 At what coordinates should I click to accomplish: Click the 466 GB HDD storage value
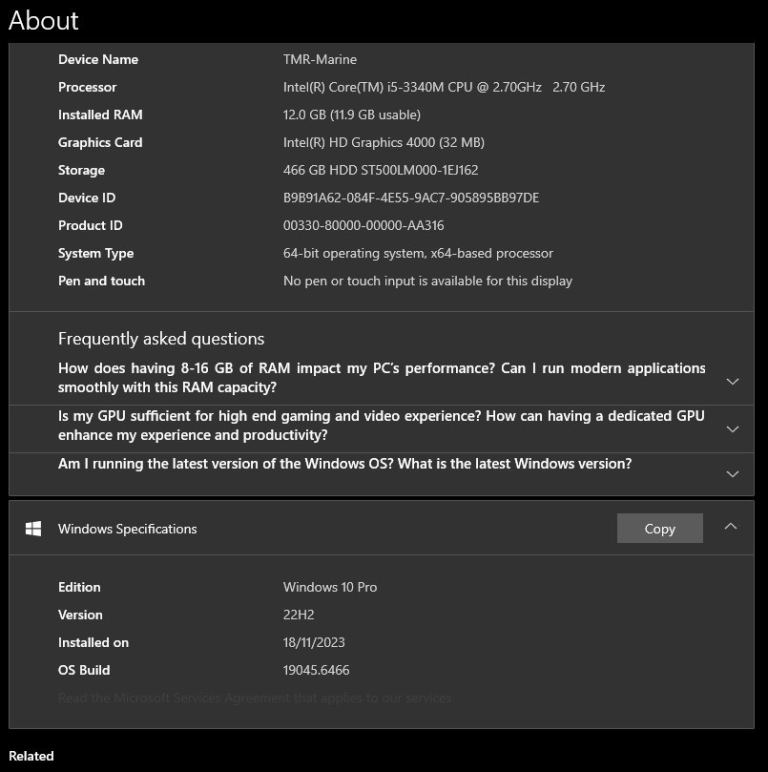coord(380,170)
